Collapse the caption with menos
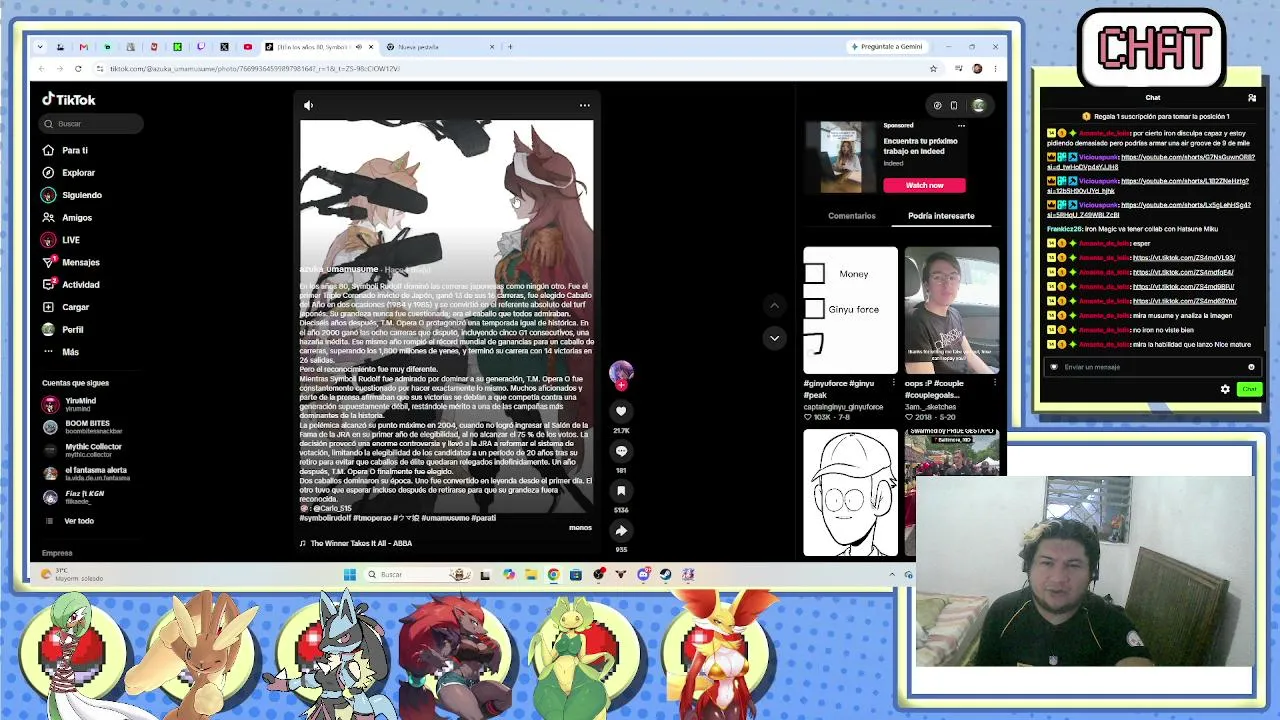The width and height of the screenshot is (1280, 720). coord(580,528)
